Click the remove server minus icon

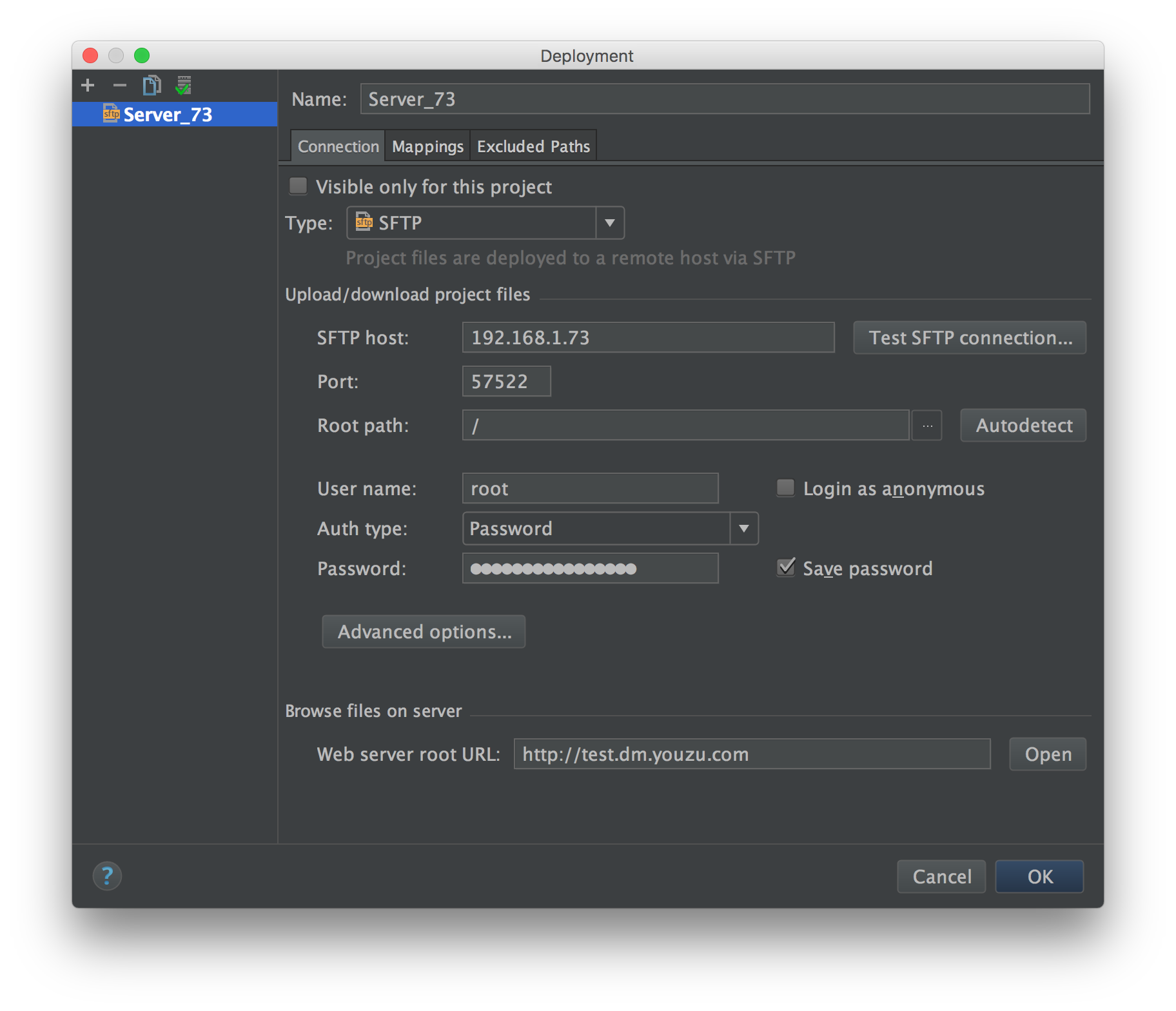119,85
